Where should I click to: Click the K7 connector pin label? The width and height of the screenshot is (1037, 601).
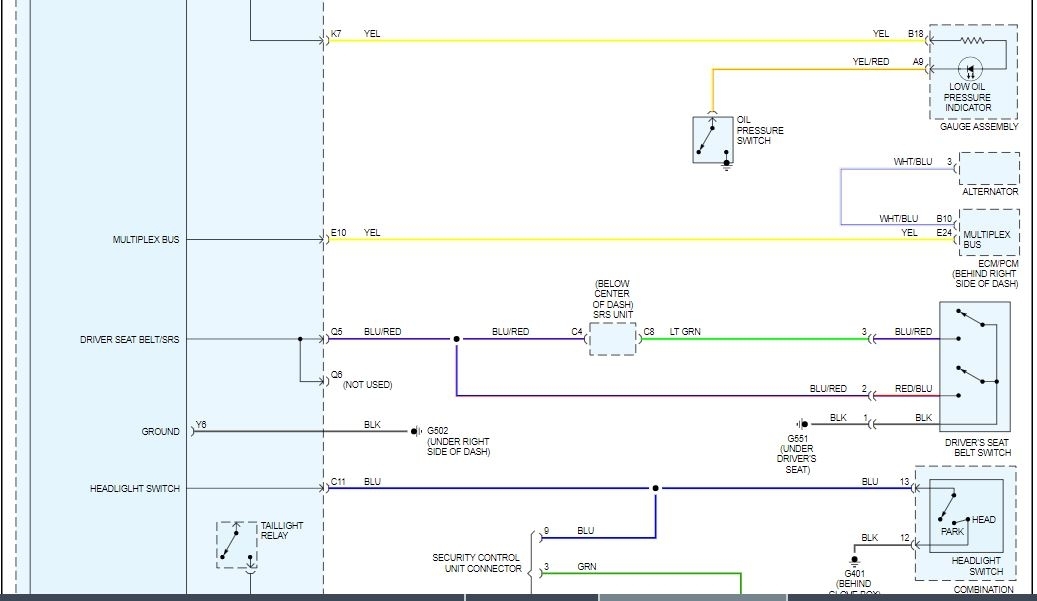pyautogui.click(x=336, y=34)
